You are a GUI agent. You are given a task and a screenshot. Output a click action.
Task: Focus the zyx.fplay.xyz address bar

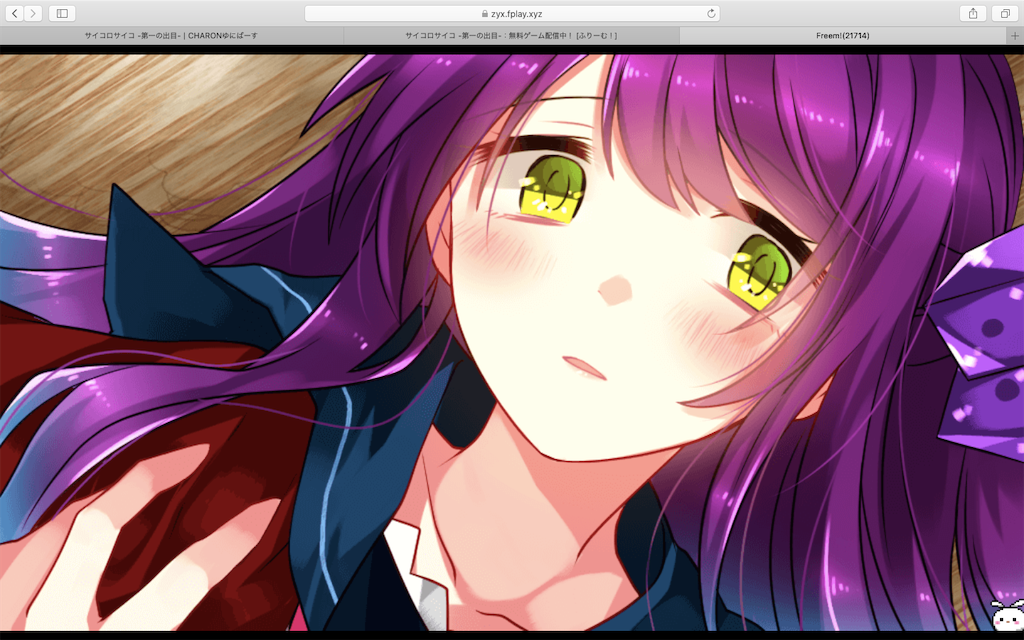click(512, 13)
